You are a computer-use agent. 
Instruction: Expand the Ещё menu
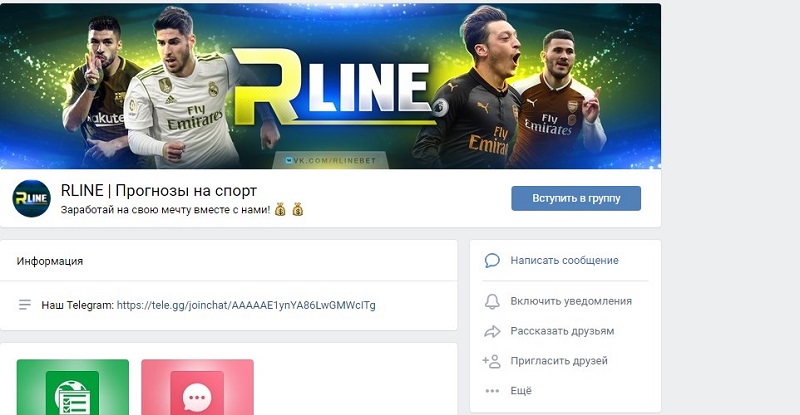[521, 390]
